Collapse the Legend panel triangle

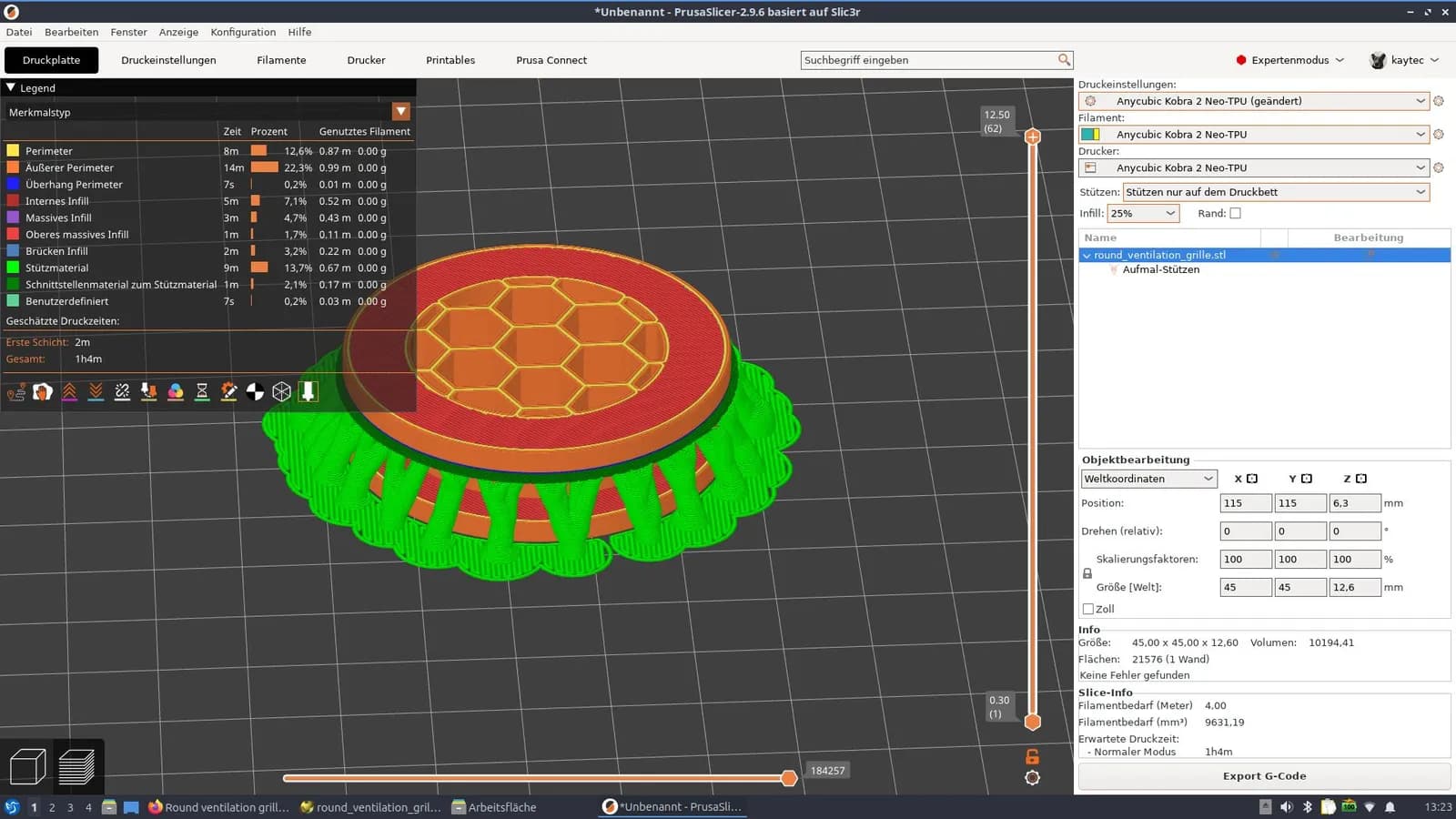(x=11, y=87)
